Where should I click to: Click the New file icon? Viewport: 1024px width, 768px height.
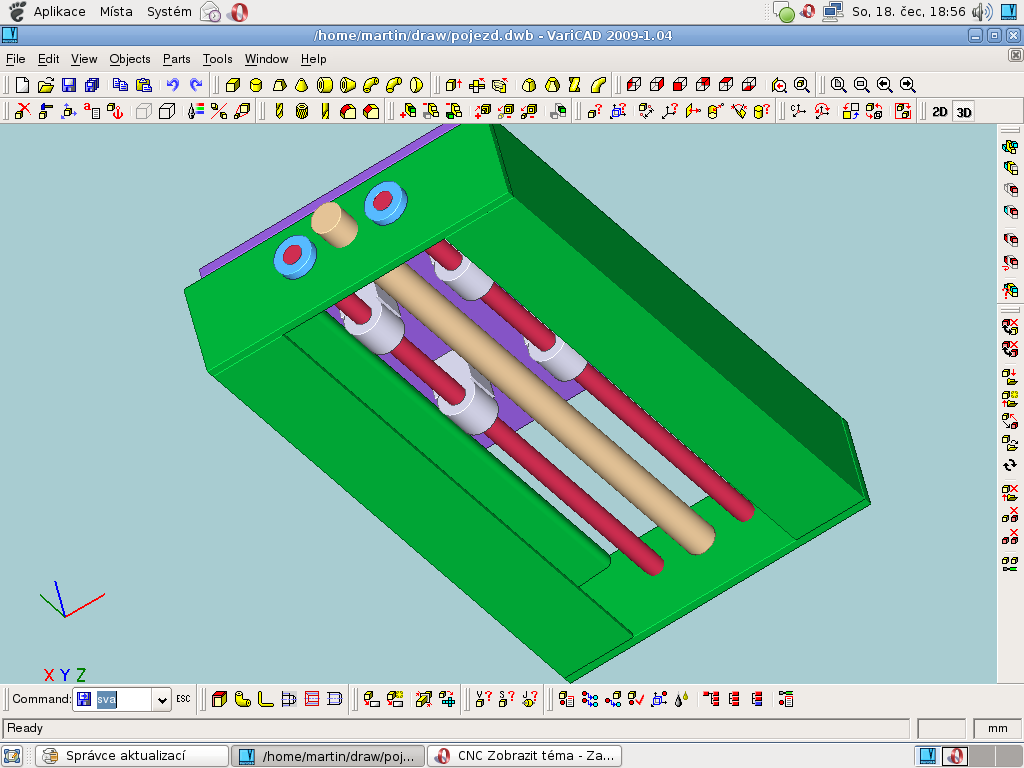tap(22, 85)
